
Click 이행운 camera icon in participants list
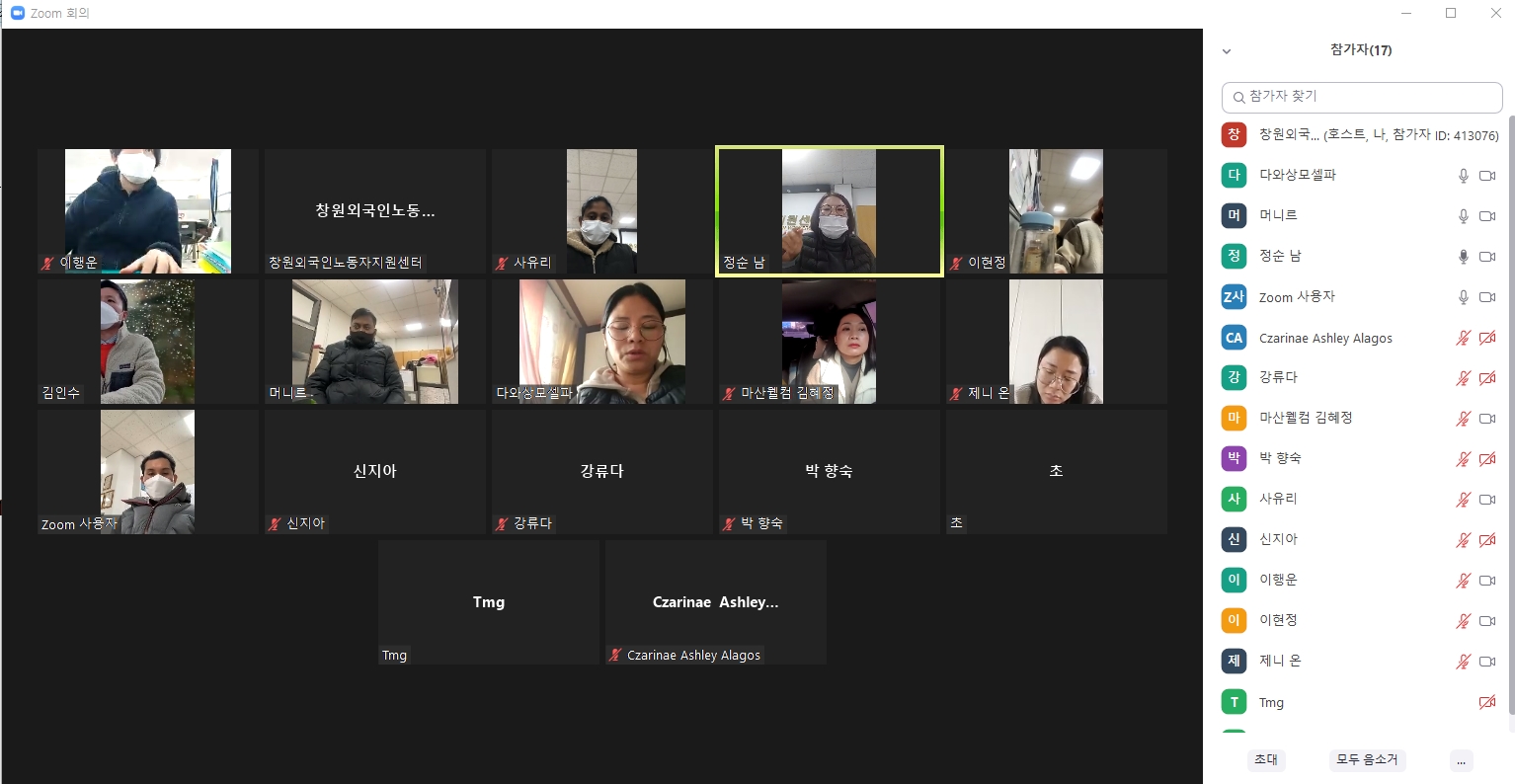click(x=1487, y=581)
